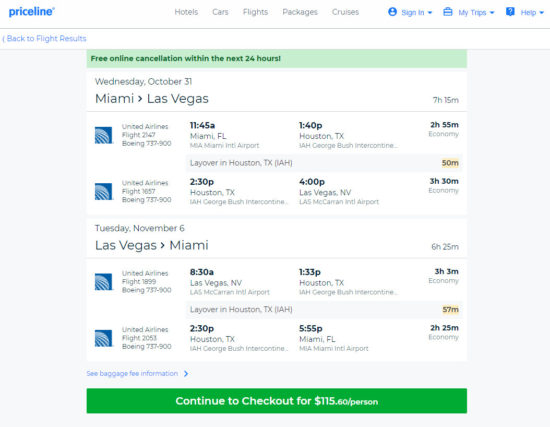Click United Airlines logo for Flight 1657
This screenshot has height=427, width=550.
(103, 192)
